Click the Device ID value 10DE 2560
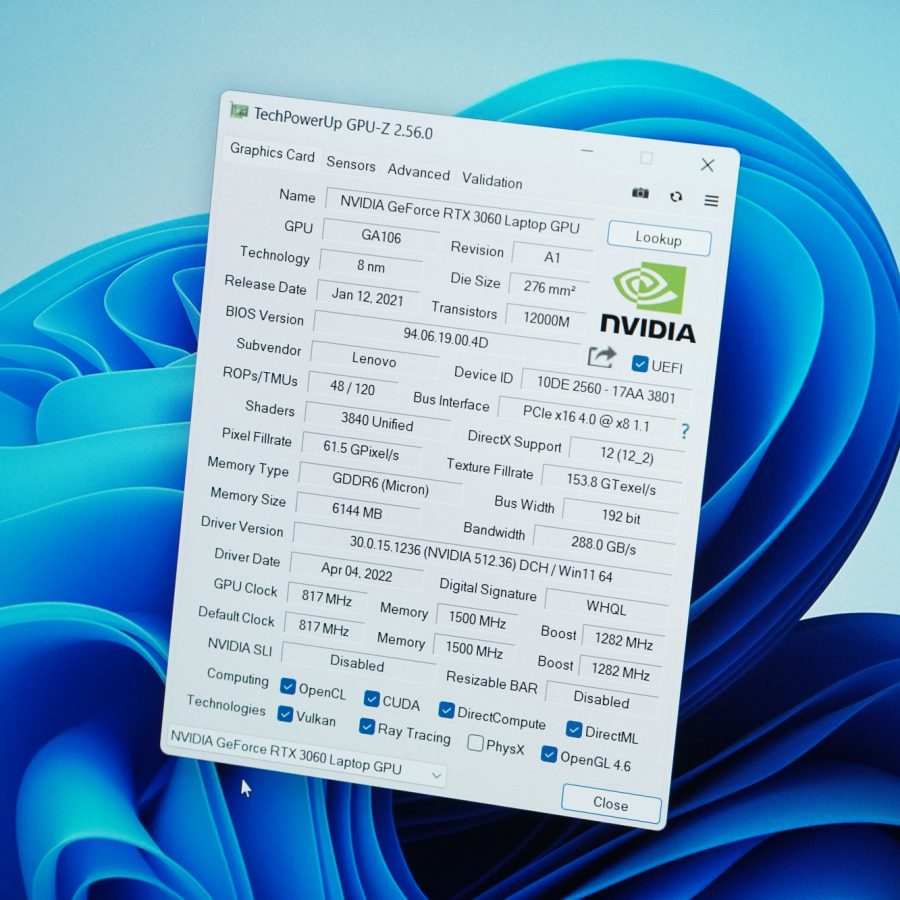This screenshot has height=900, width=900. click(x=606, y=390)
